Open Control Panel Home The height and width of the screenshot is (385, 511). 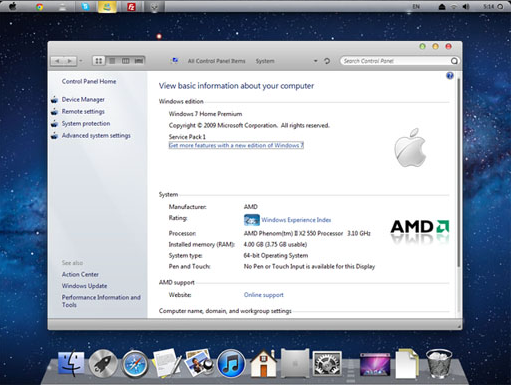[89, 81]
